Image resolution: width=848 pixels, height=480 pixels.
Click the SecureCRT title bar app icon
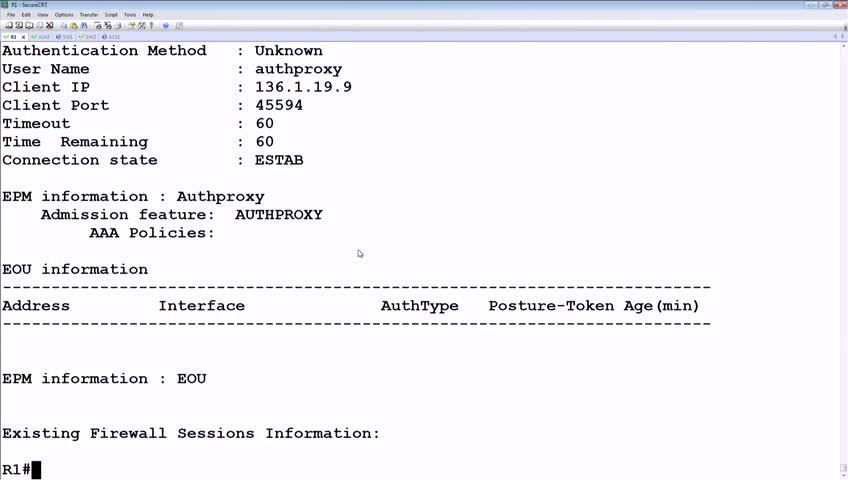[5, 5]
